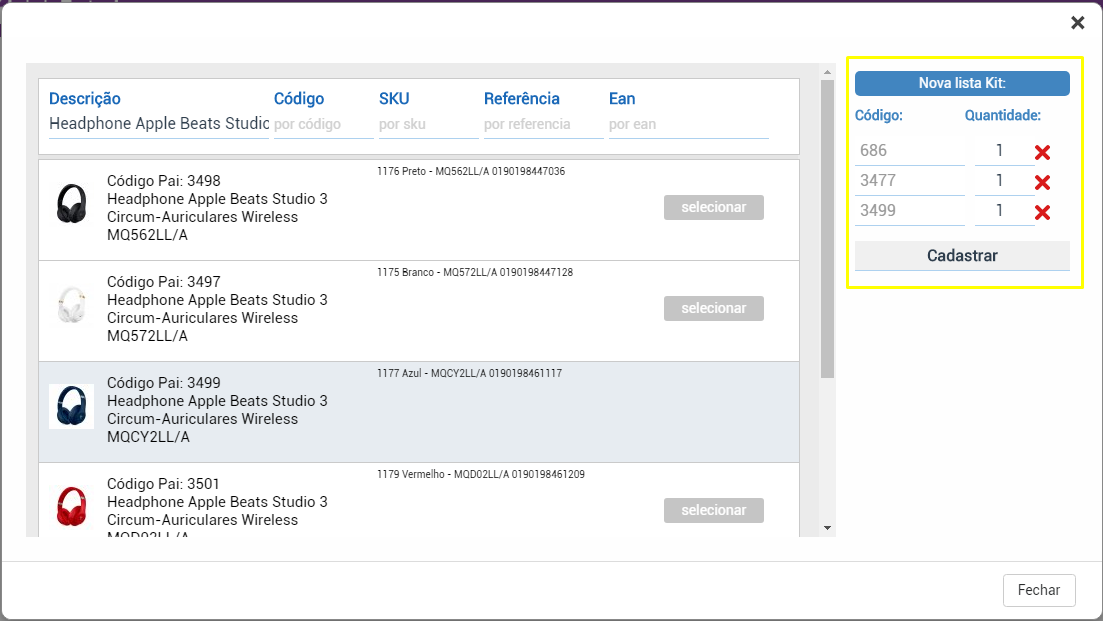Screen dimensions: 1103x621
Task: Focus the Descrição search field
Action: [x=159, y=124]
